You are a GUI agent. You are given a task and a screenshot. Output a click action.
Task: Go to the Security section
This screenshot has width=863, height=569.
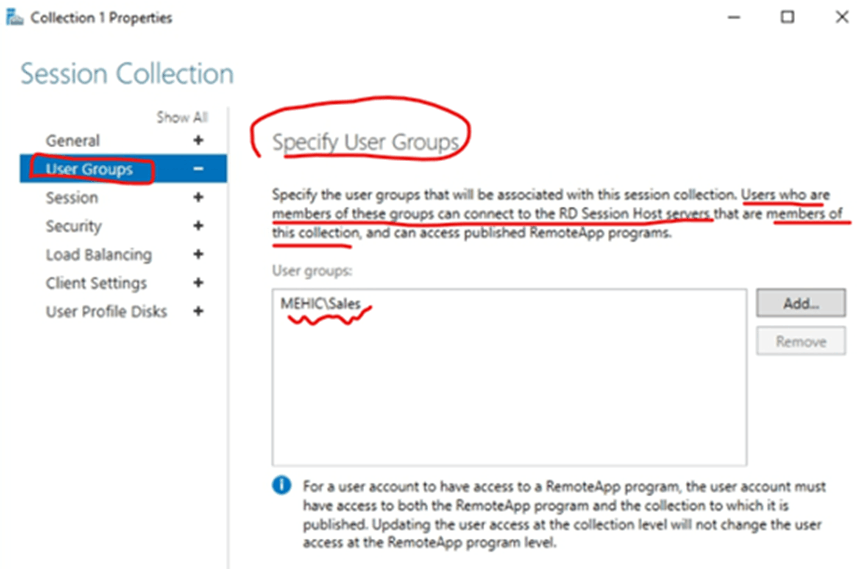point(74,226)
